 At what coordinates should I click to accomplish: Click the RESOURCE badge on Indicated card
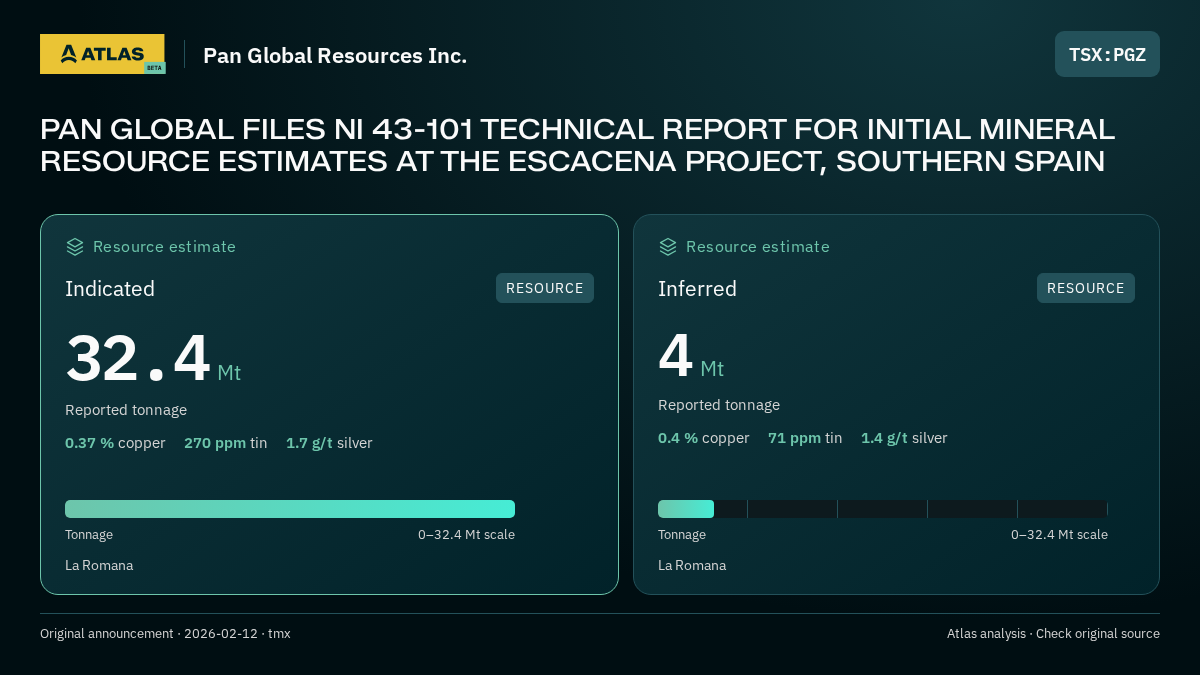[x=545, y=288]
